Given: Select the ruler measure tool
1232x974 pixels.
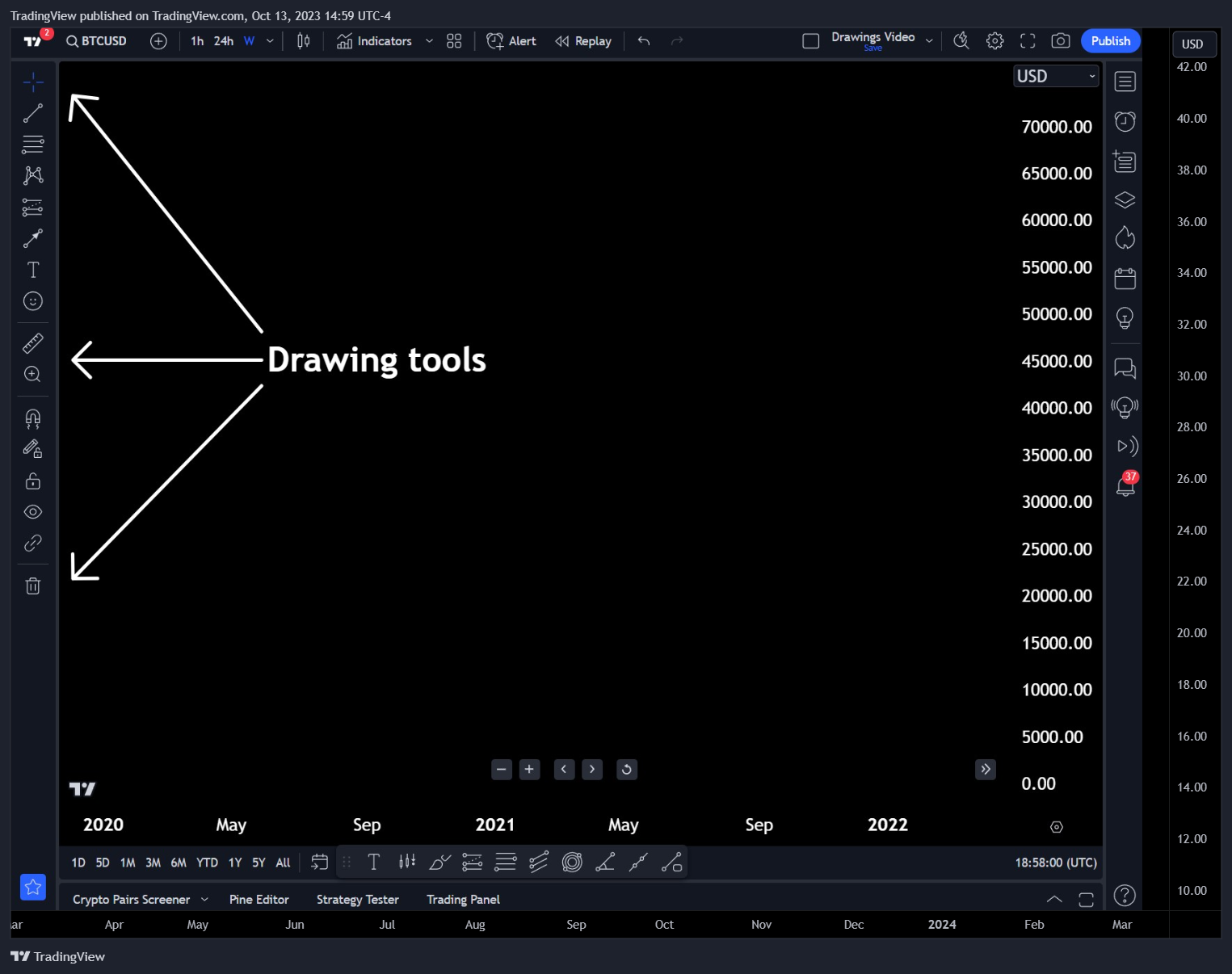Looking at the screenshot, I should pos(33,343).
